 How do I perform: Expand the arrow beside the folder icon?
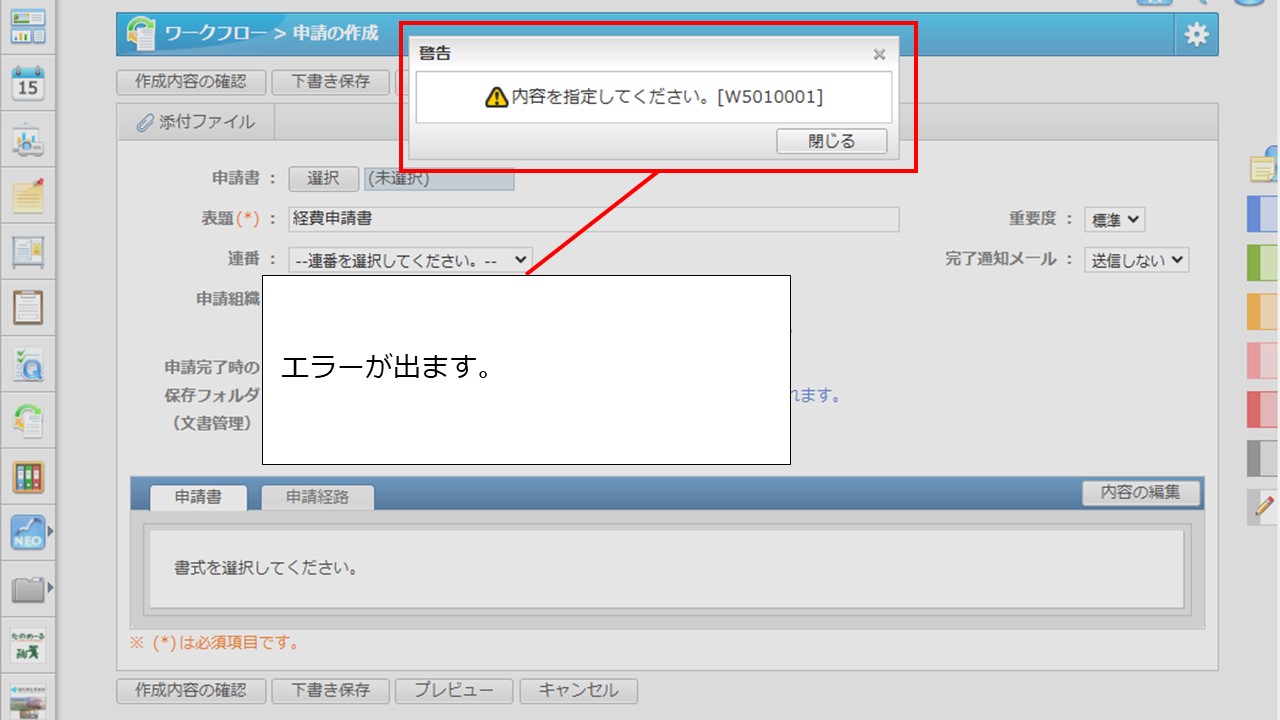[51, 588]
